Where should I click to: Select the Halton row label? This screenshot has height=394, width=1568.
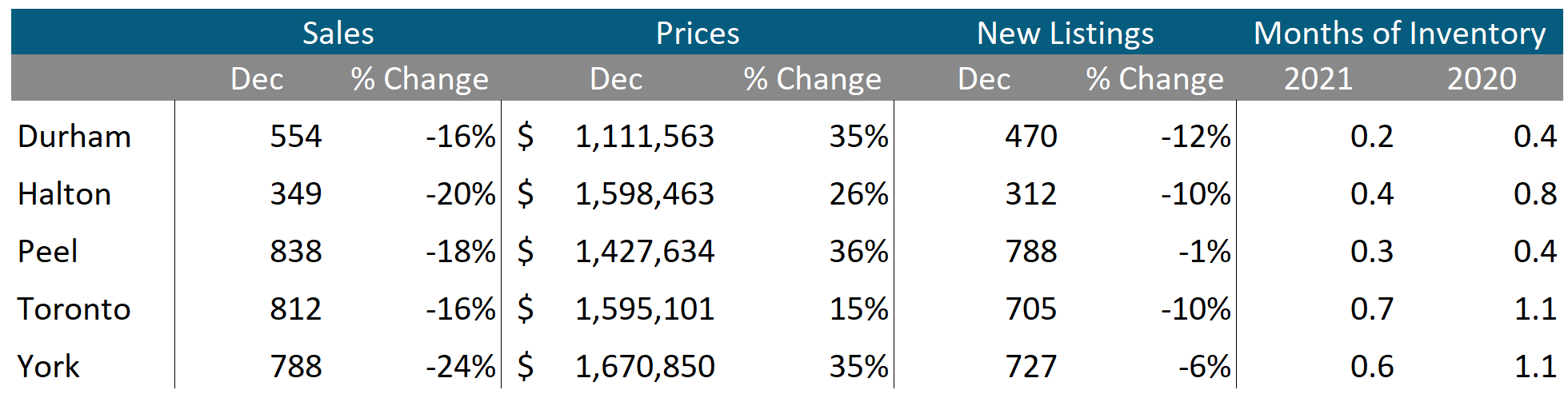tap(64, 194)
